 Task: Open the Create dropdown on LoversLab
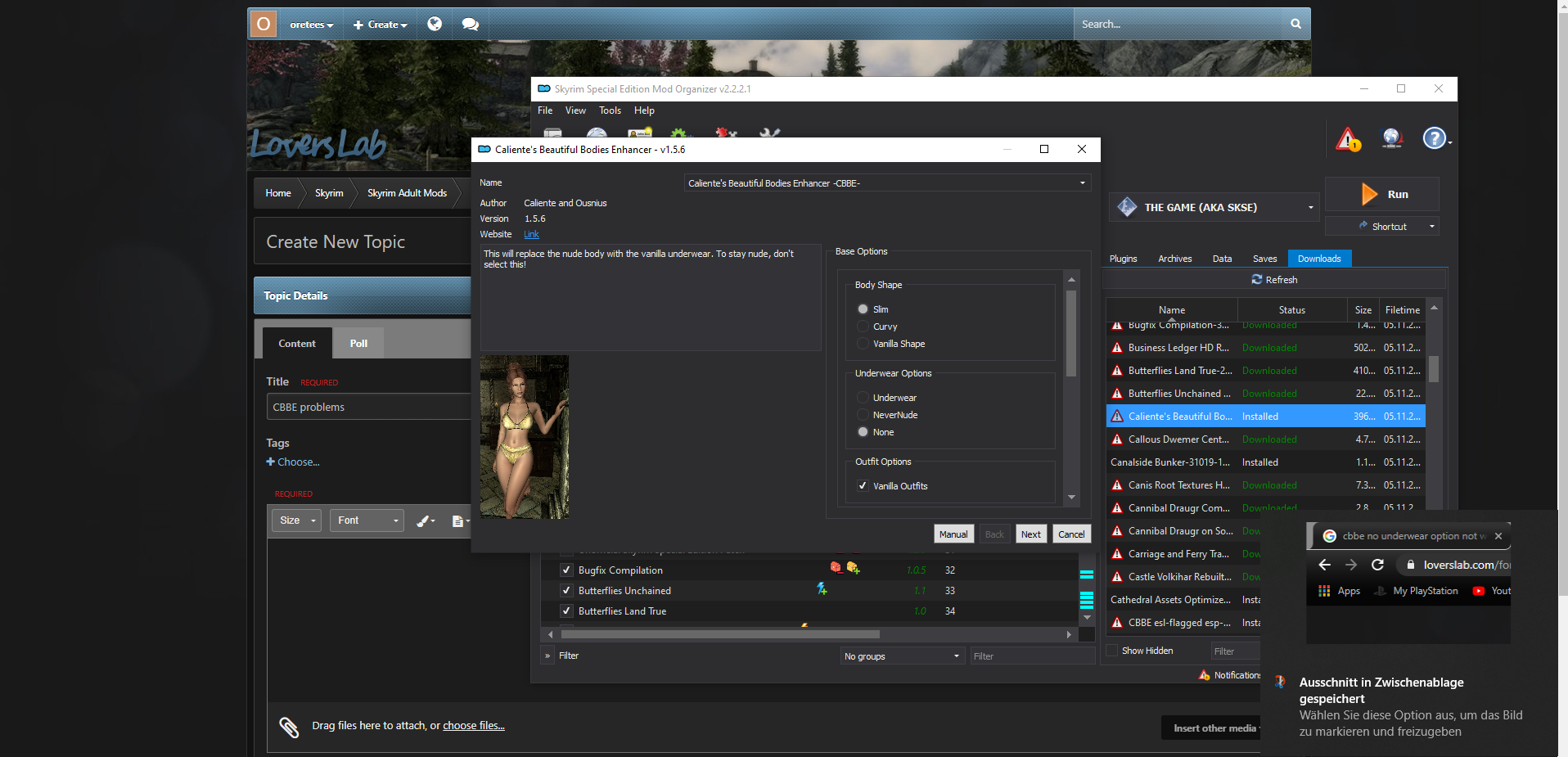click(x=380, y=25)
